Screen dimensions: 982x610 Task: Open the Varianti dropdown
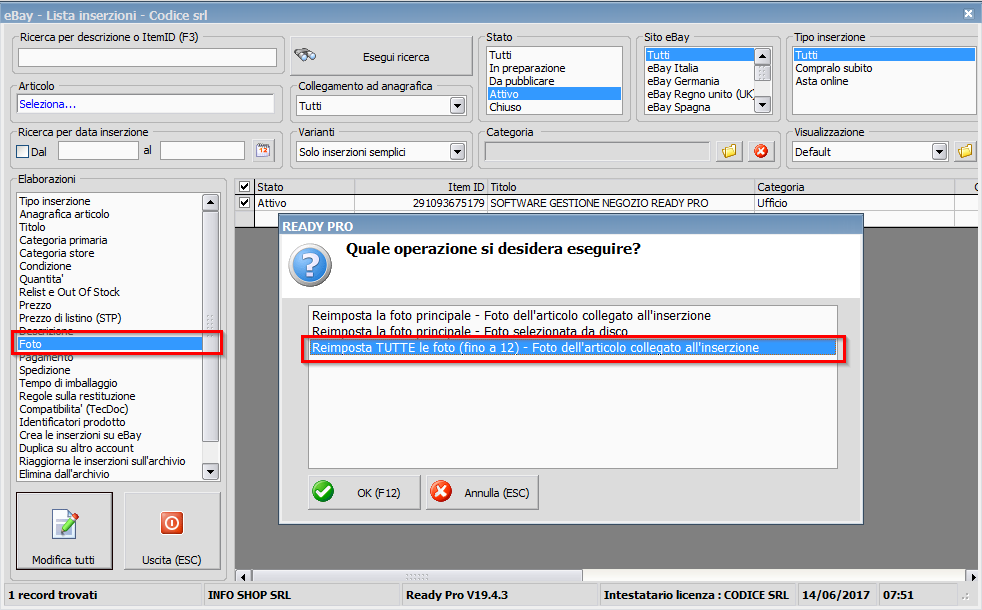[x=457, y=152]
